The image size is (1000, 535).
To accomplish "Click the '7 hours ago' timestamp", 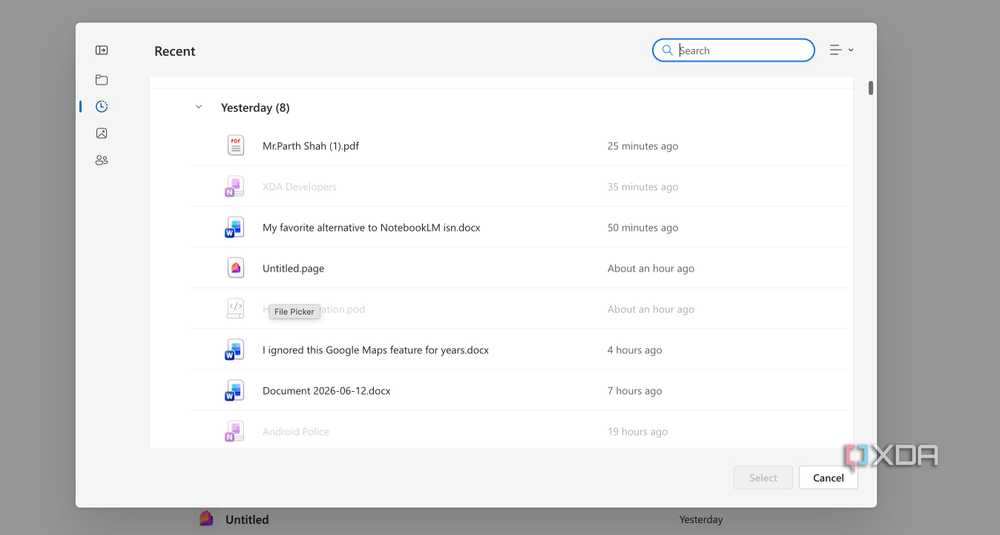I will tap(635, 391).
